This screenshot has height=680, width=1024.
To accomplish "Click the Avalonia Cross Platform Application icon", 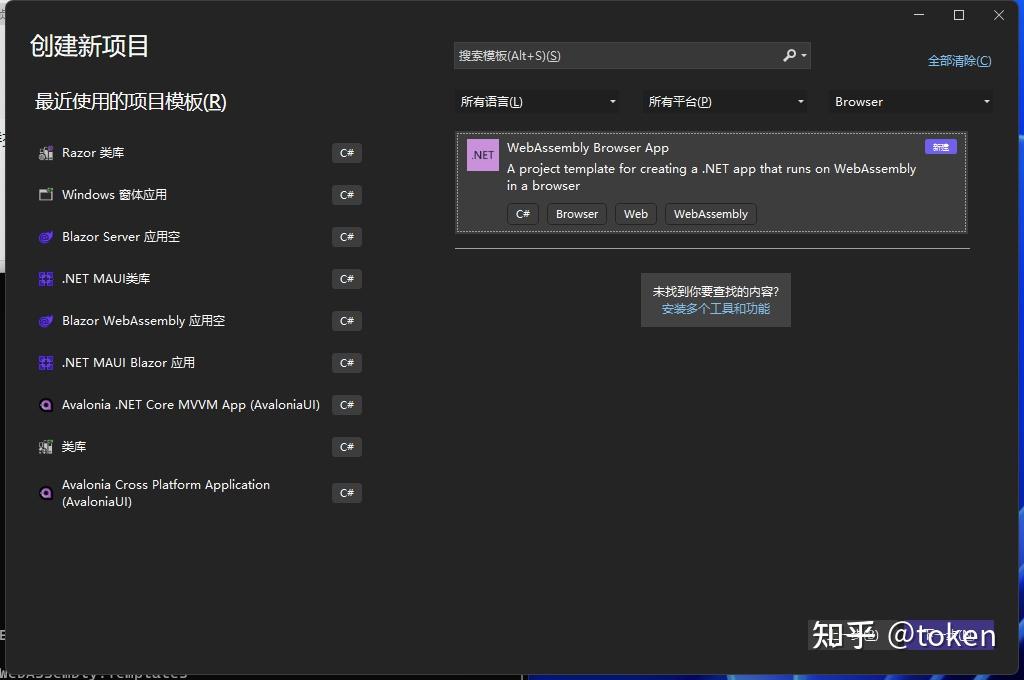I will click(46, 493).
